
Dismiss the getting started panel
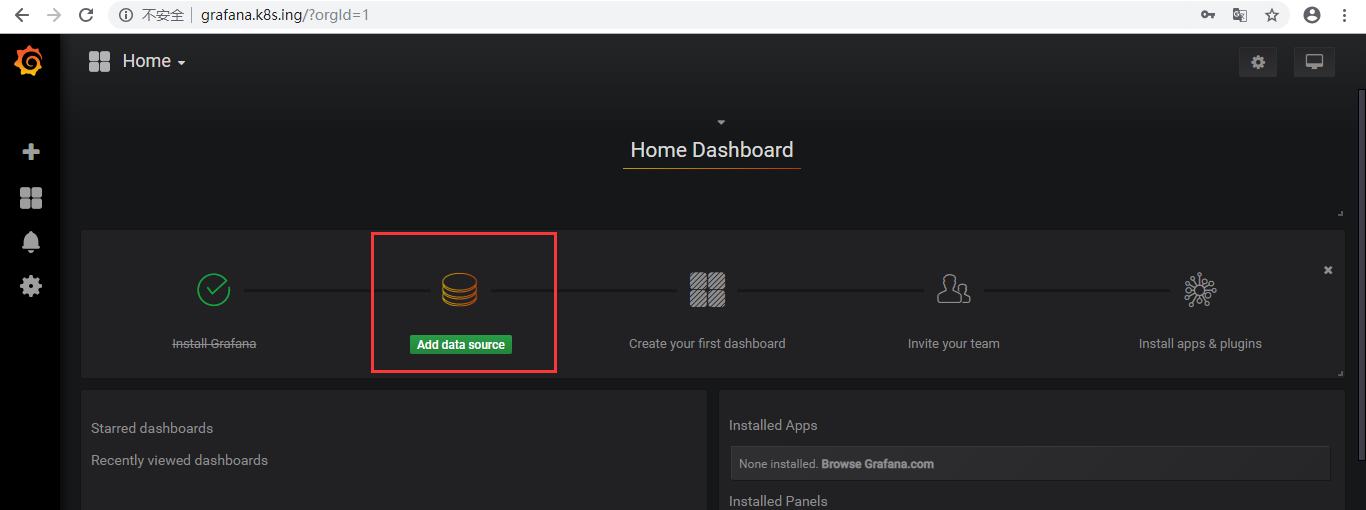[x=1328, y=270]
